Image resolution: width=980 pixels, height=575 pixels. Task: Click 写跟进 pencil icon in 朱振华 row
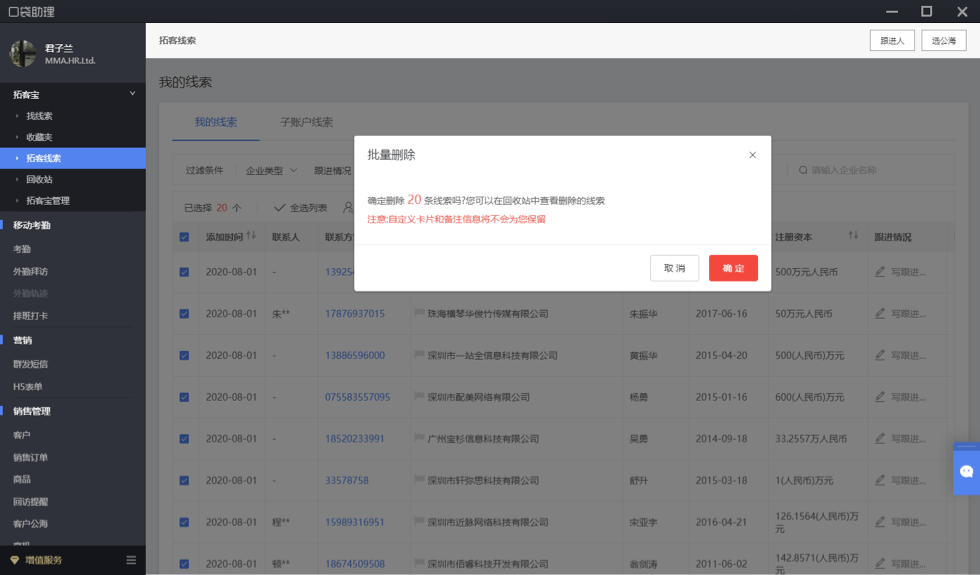coord(880,313)
